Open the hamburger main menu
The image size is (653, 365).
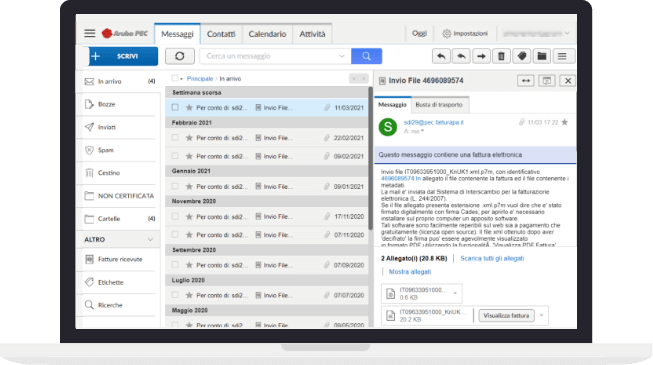pyautogui.click(x=90, y=33)
